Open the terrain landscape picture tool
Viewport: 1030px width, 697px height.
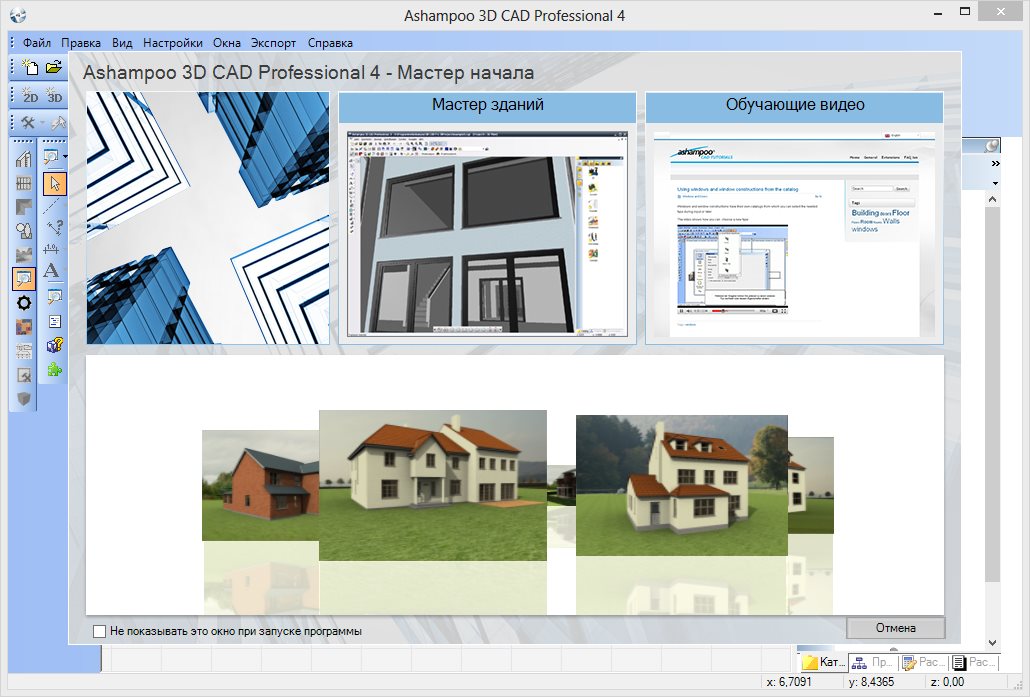tap(24, 254)
